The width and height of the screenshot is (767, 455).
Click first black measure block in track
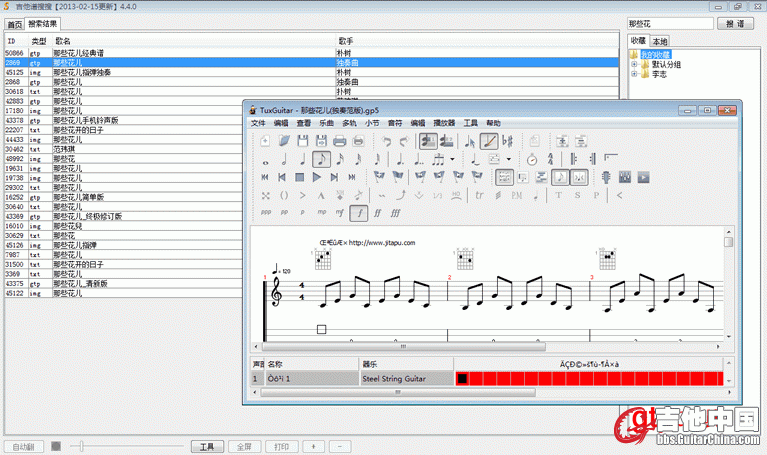[x=462, y=378]
